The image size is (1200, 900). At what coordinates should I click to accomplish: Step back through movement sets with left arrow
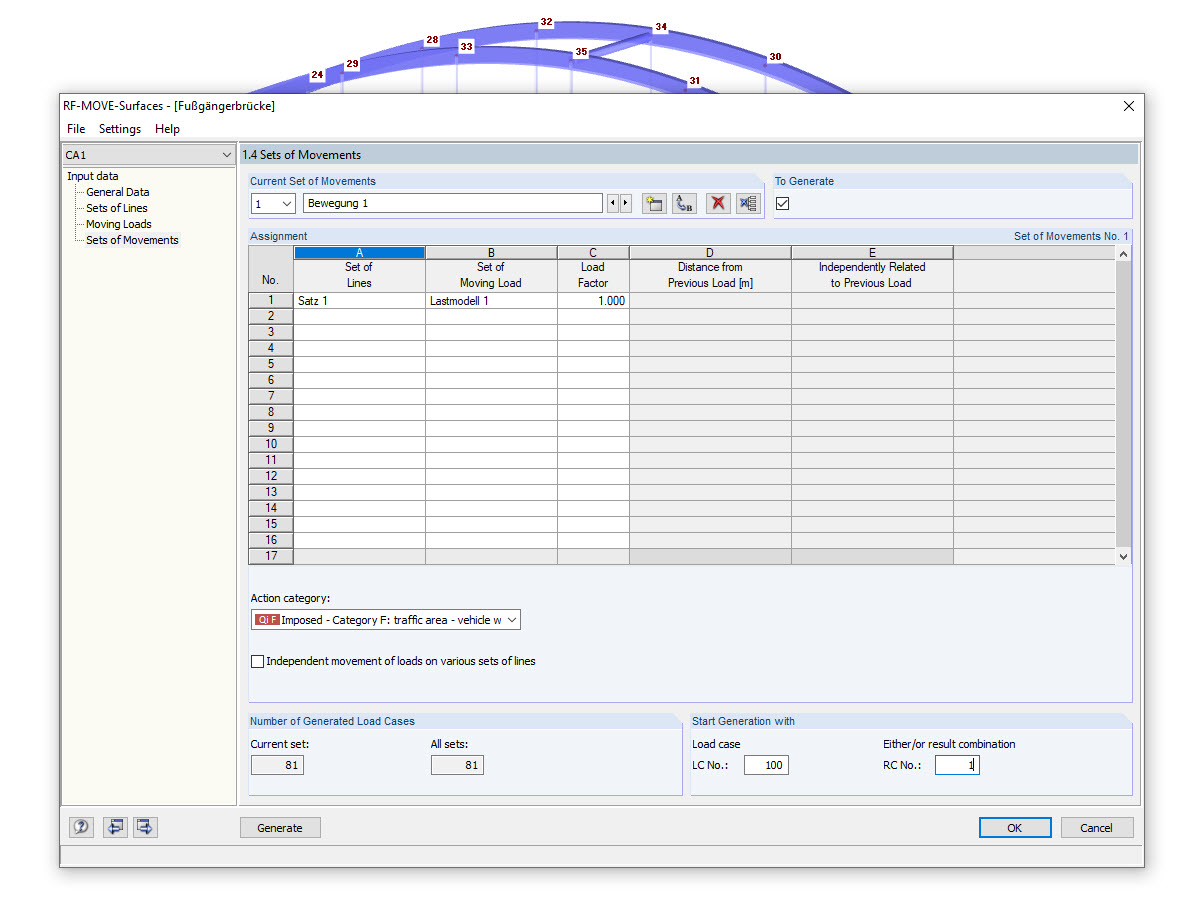tap(613, 203)
